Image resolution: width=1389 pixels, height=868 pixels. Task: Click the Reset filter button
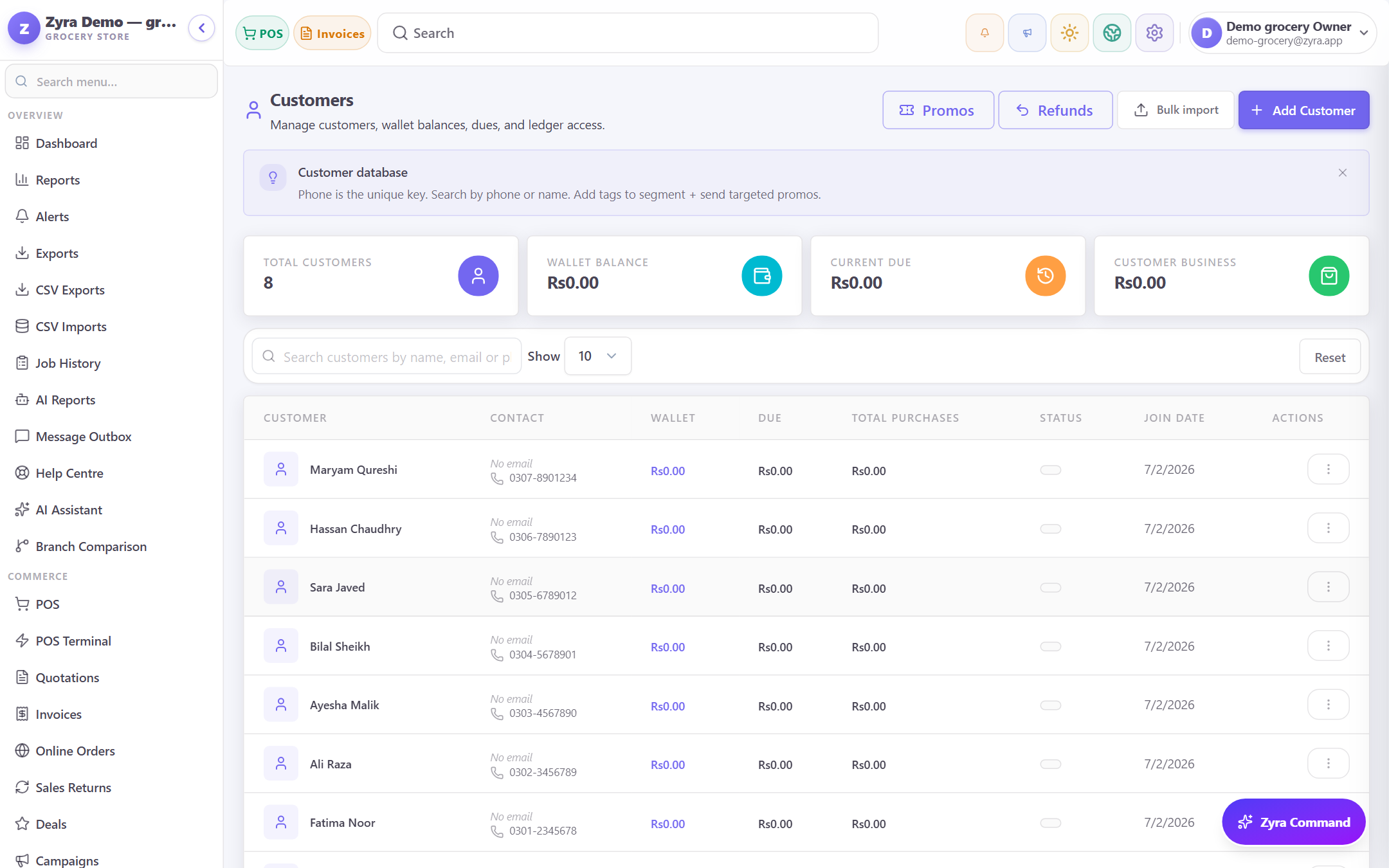1329,357
